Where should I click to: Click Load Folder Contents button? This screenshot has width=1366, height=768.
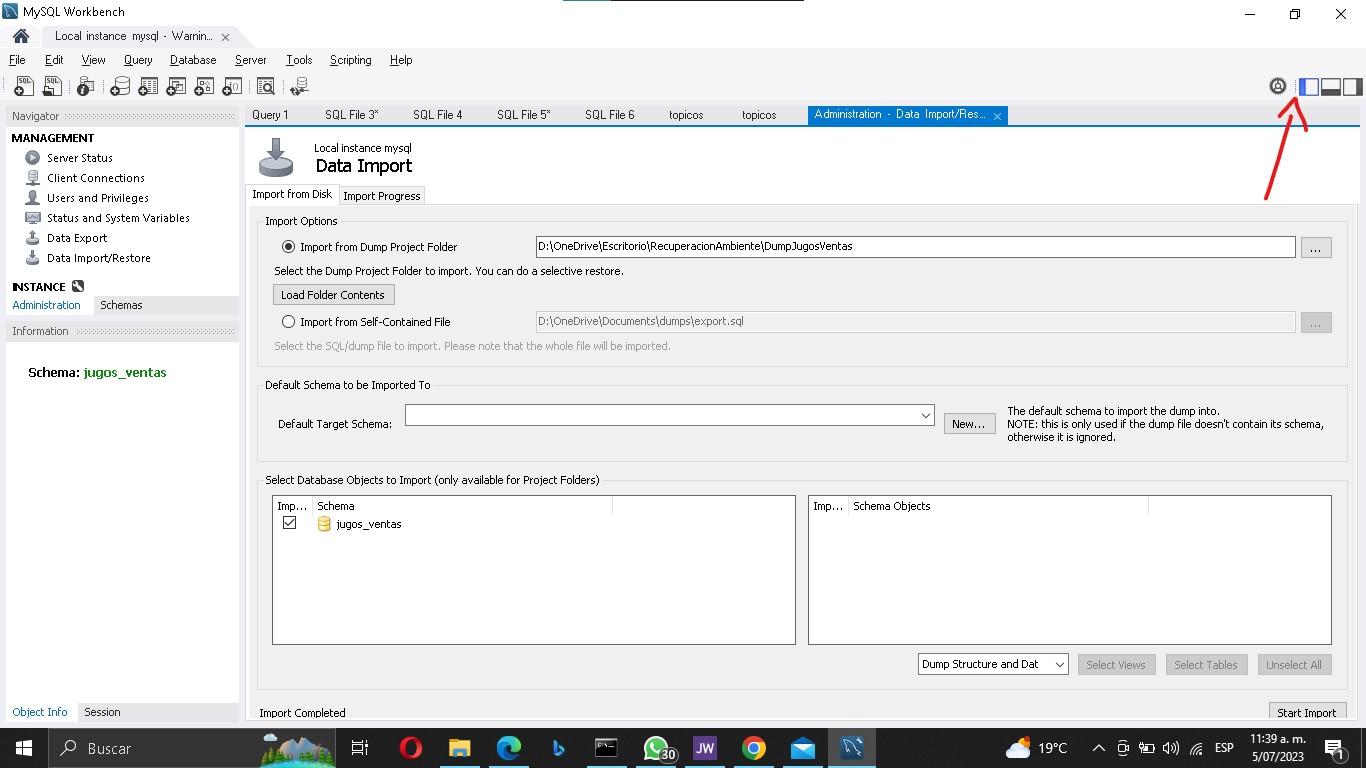pos(333,295)
